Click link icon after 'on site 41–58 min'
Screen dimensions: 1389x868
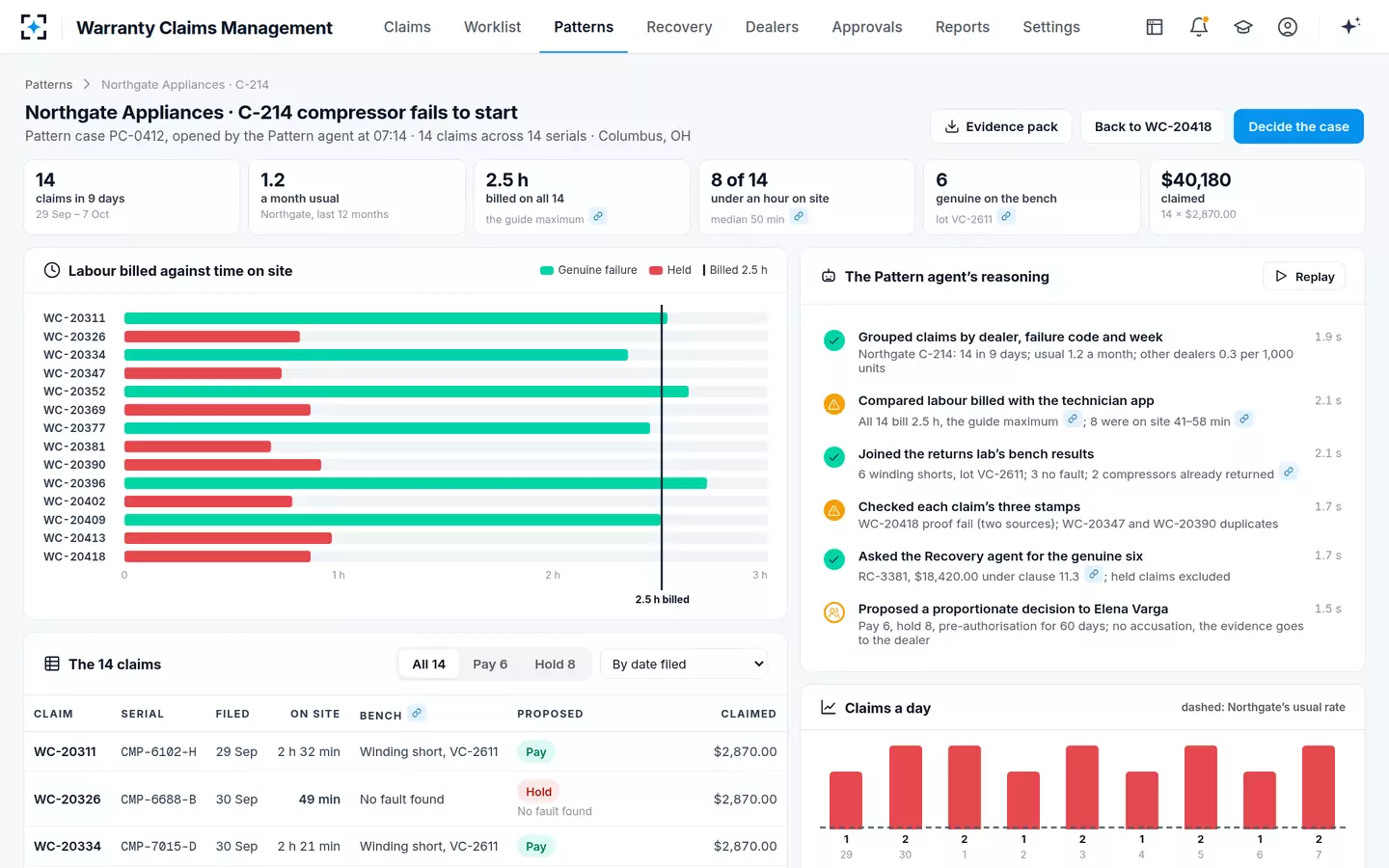(x=1244, y=419)
